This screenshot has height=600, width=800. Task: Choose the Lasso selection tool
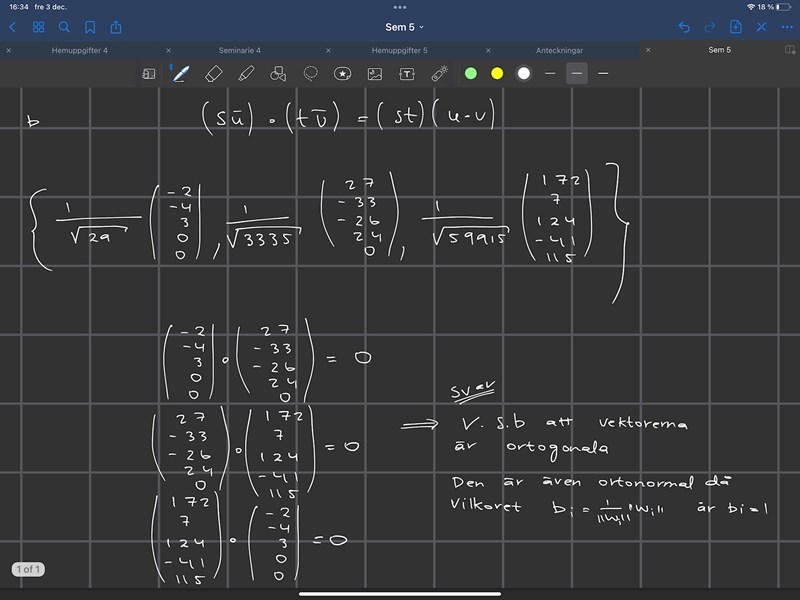tap(311, 73)
